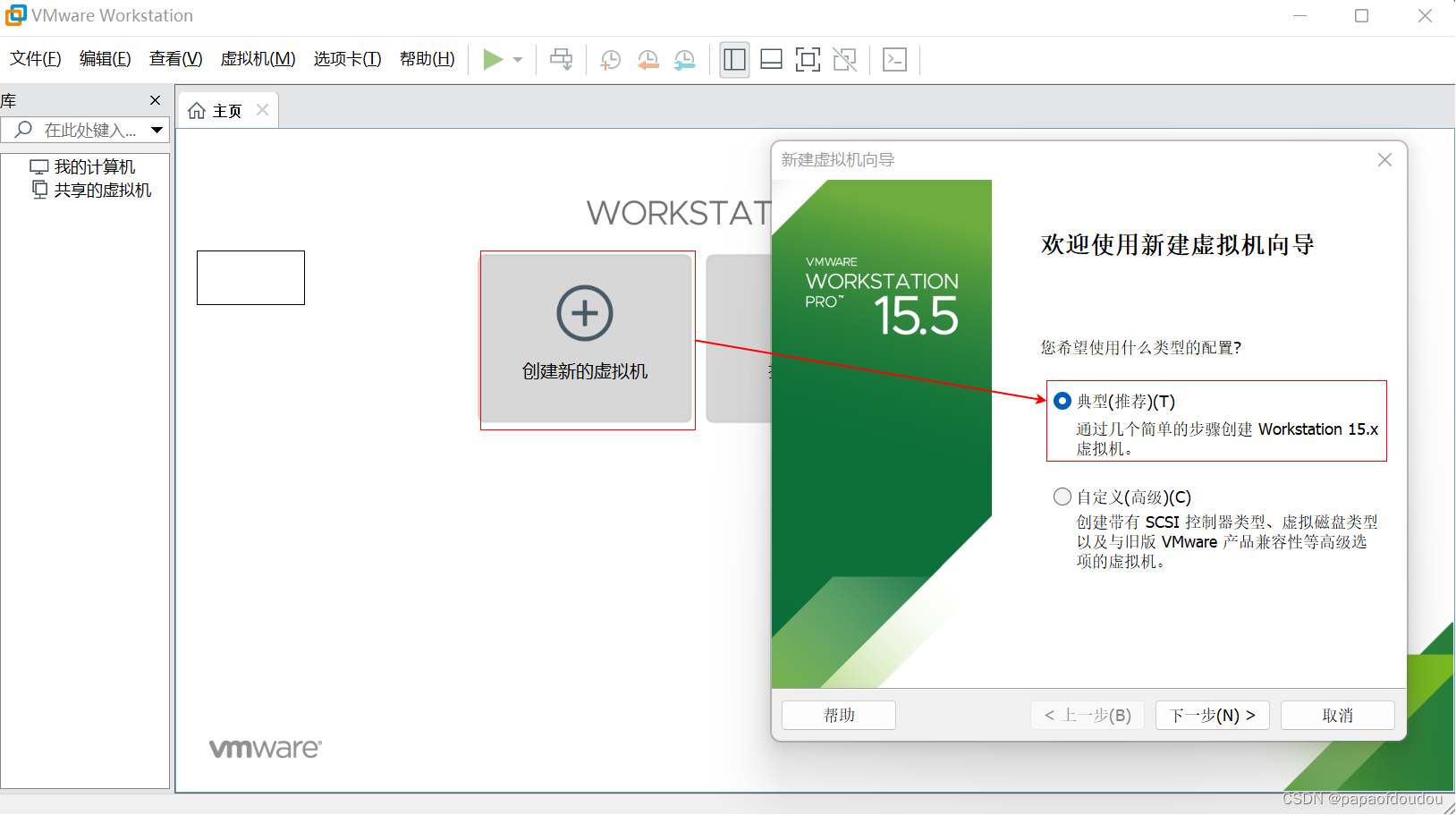Close the library panel
Screen dimensions: 1456x815
click(x=156, y=100)
